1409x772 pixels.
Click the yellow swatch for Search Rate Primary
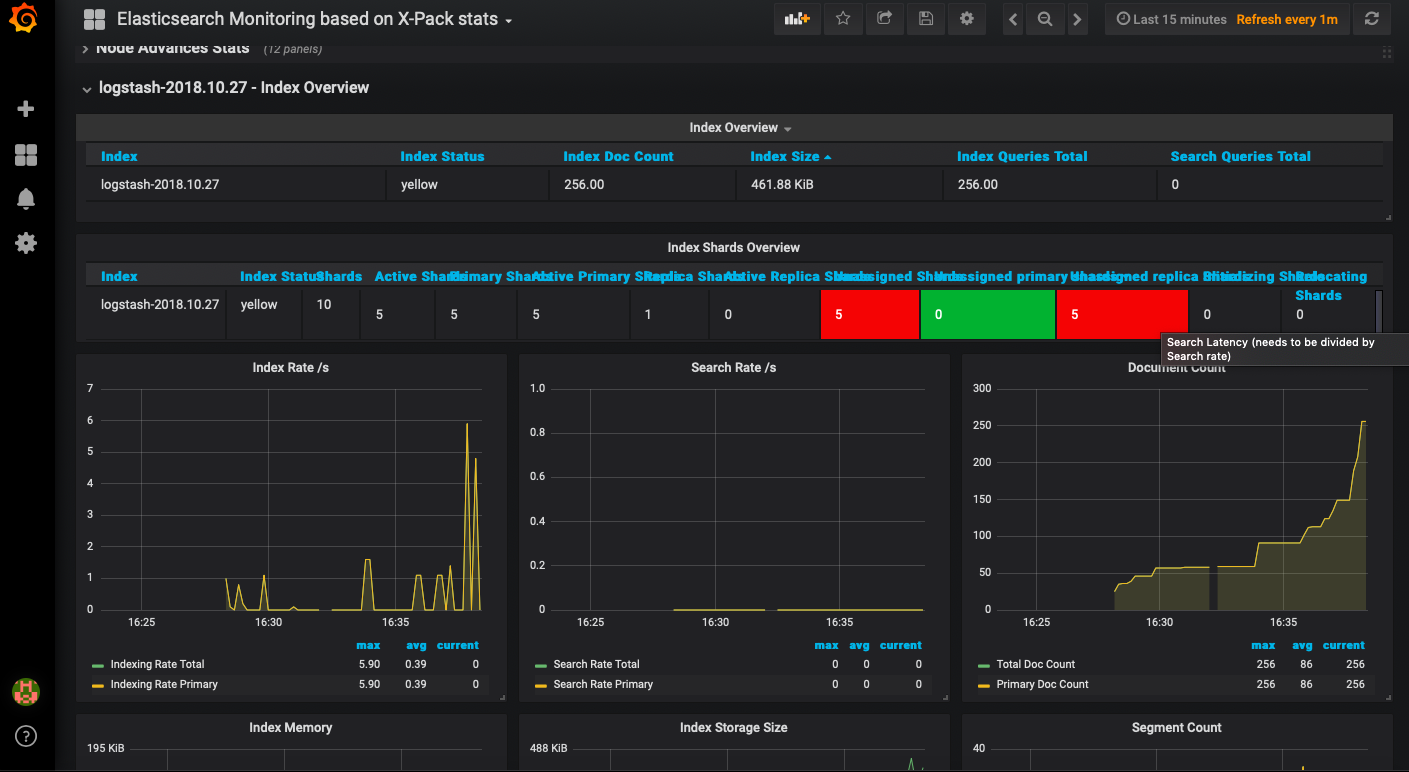[540, 685]
